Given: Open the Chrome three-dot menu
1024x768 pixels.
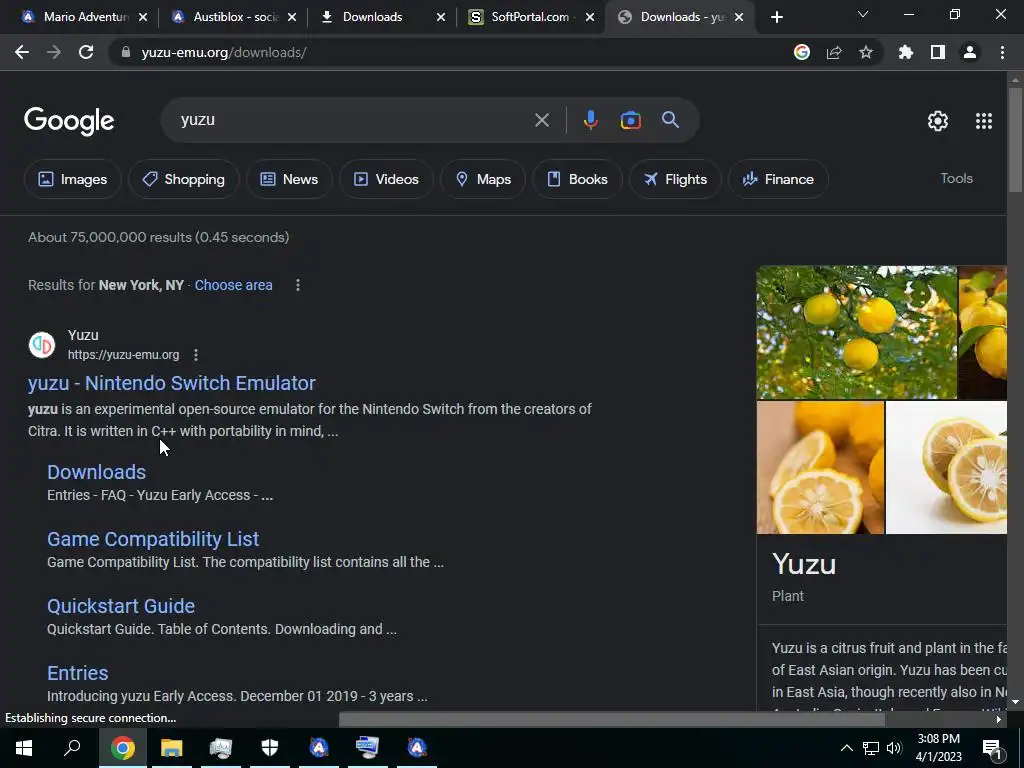Looking at the screenshot, I should pos(1002,52).
